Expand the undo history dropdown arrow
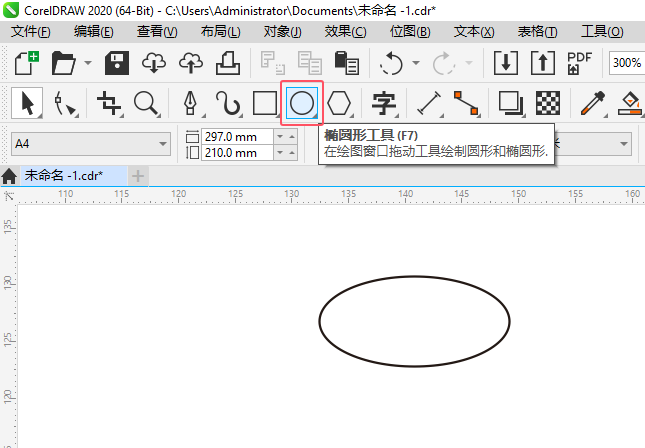The width and height of the screenshot is (645, 448). click(416, 63)
